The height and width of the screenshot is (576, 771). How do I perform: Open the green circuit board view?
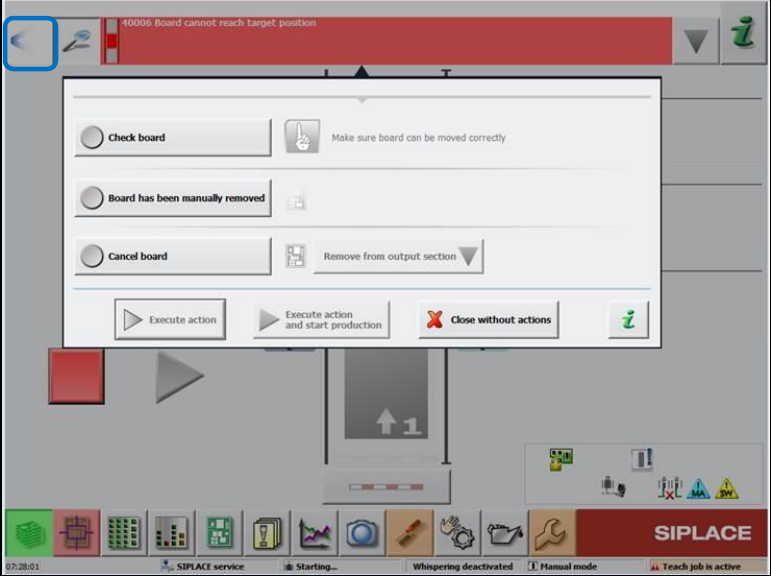pyautogui.click(x=219, y=533)
